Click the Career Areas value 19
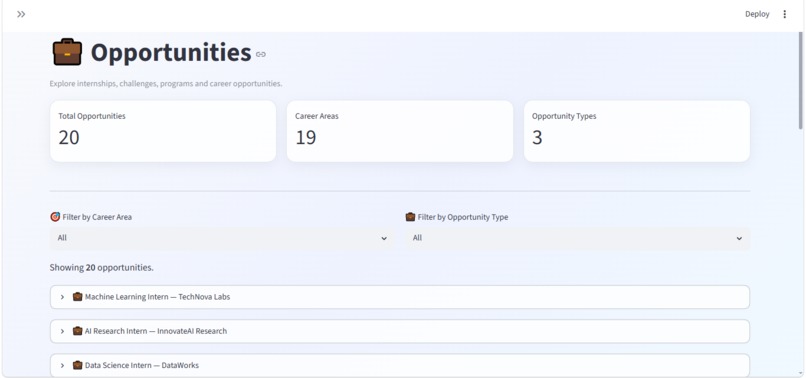 point(306,137)
